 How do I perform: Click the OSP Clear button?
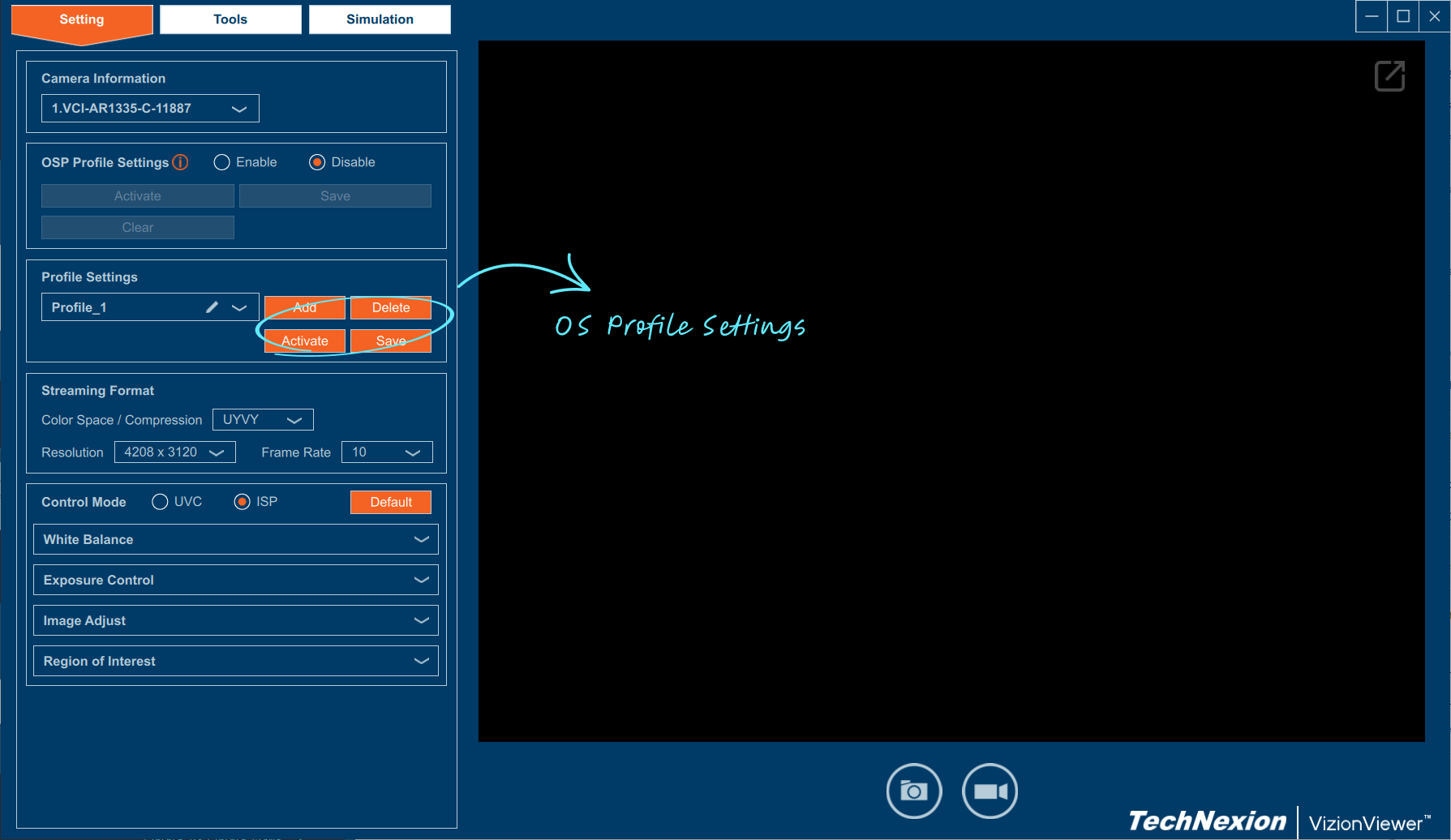pos(138,228)
